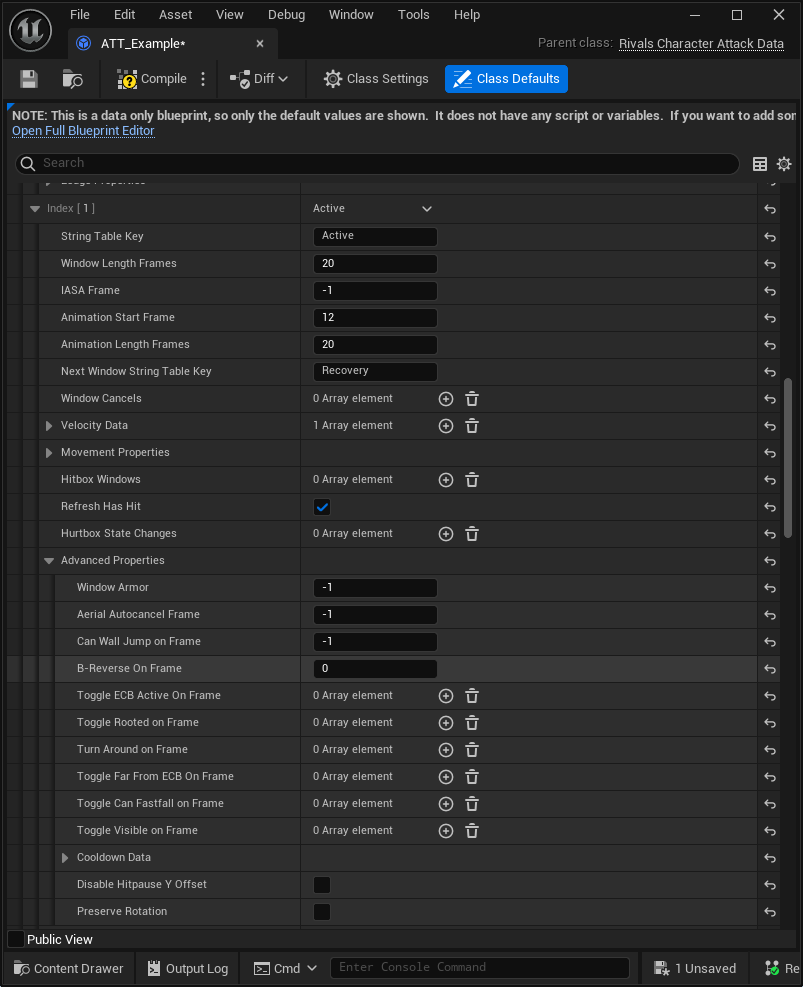Clear Hitbox Windows array trash icon
The image size is (803, 987).
pos(472,480)
